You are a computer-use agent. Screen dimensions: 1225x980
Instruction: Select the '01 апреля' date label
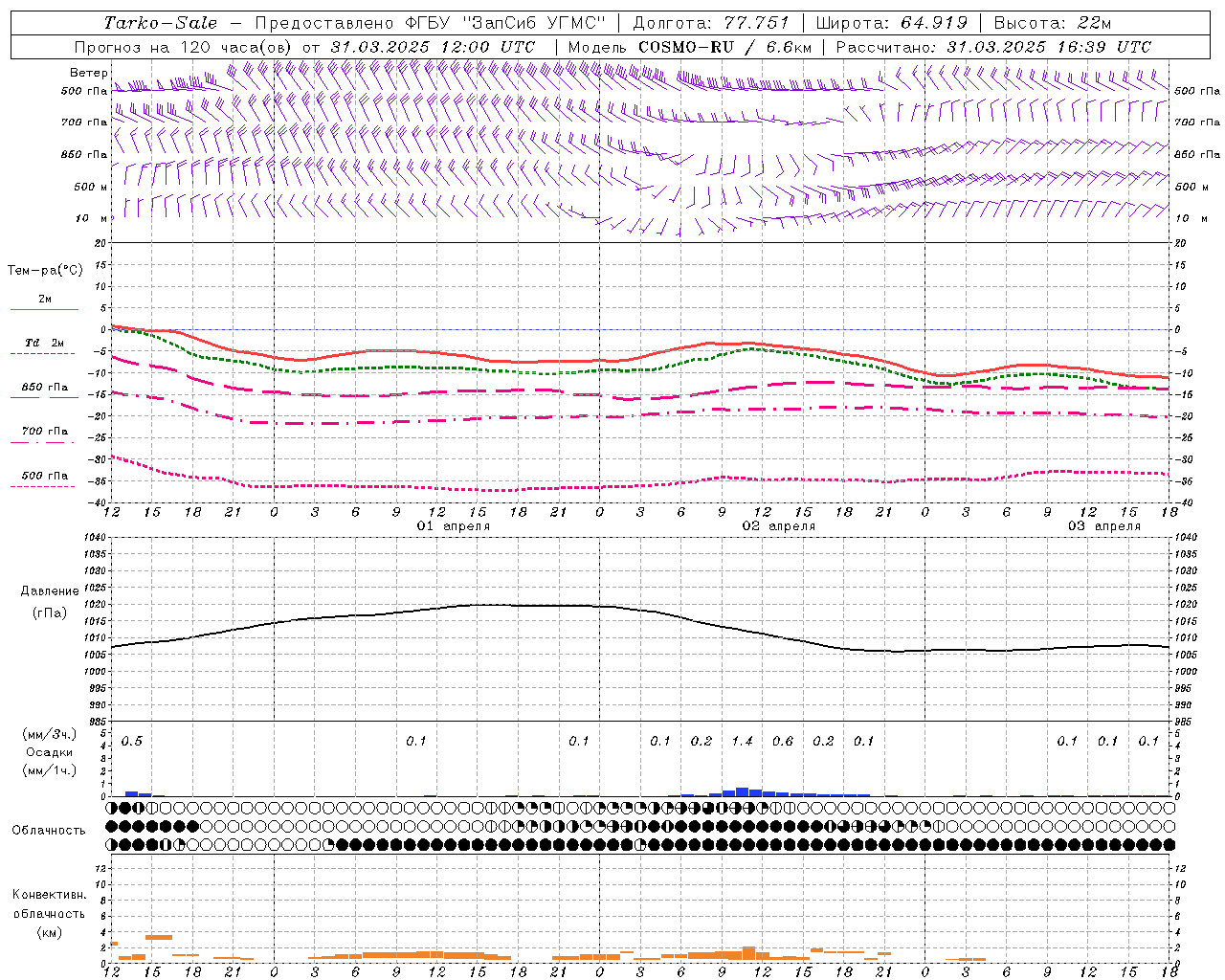point(454,526)
